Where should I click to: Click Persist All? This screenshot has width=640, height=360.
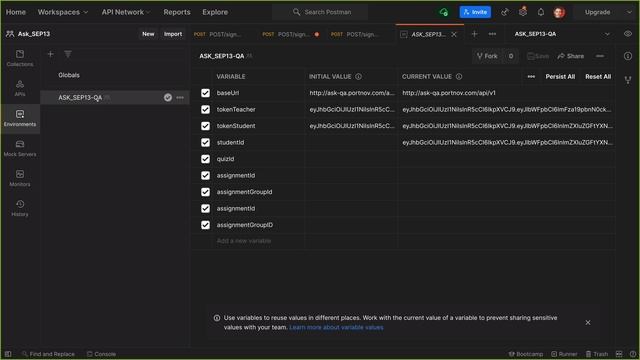pyautogui.click(x=560, y=76)
